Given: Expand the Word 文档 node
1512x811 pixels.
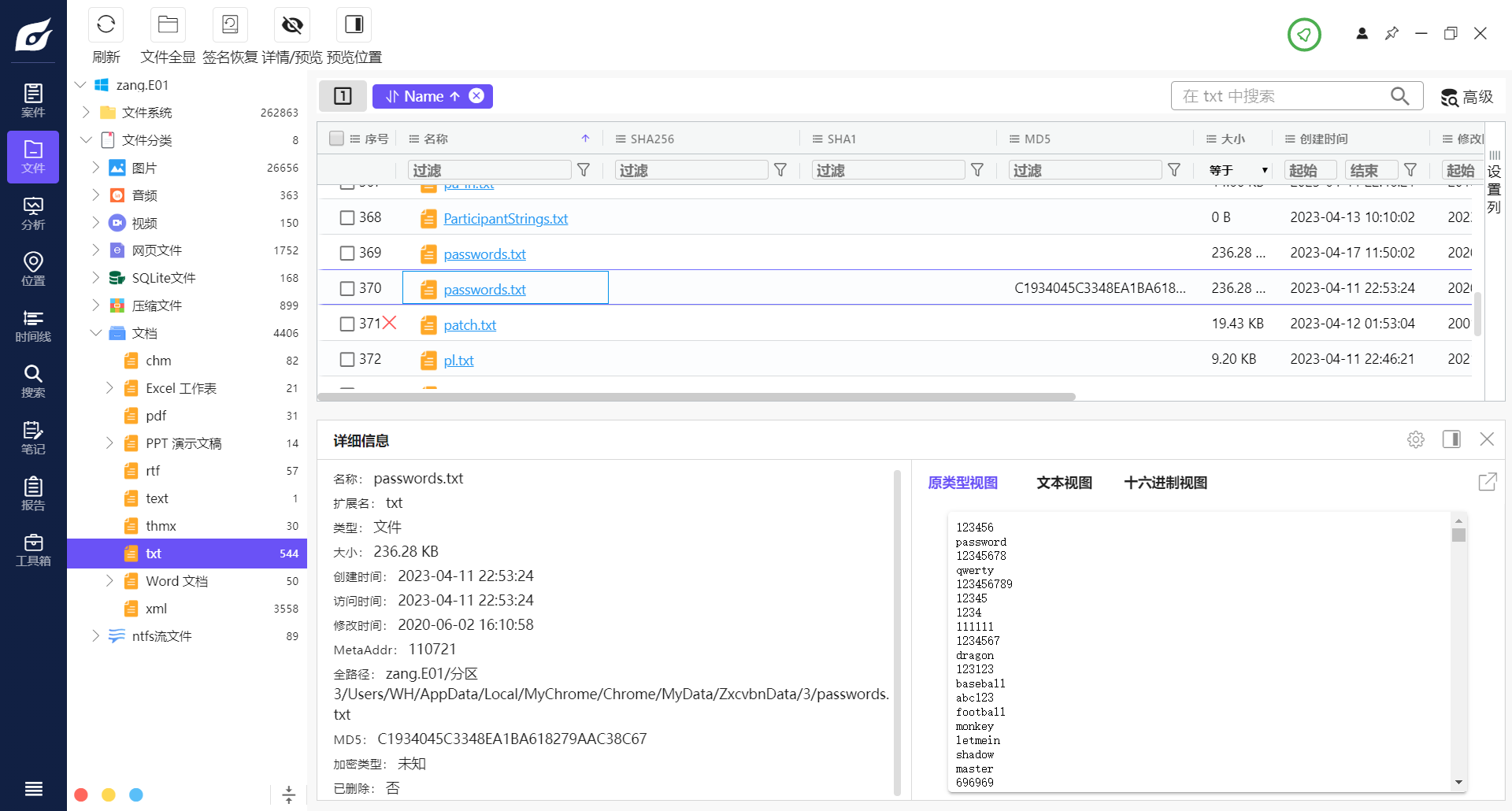Looking at the screenshot, I should [x=109, y=580].
